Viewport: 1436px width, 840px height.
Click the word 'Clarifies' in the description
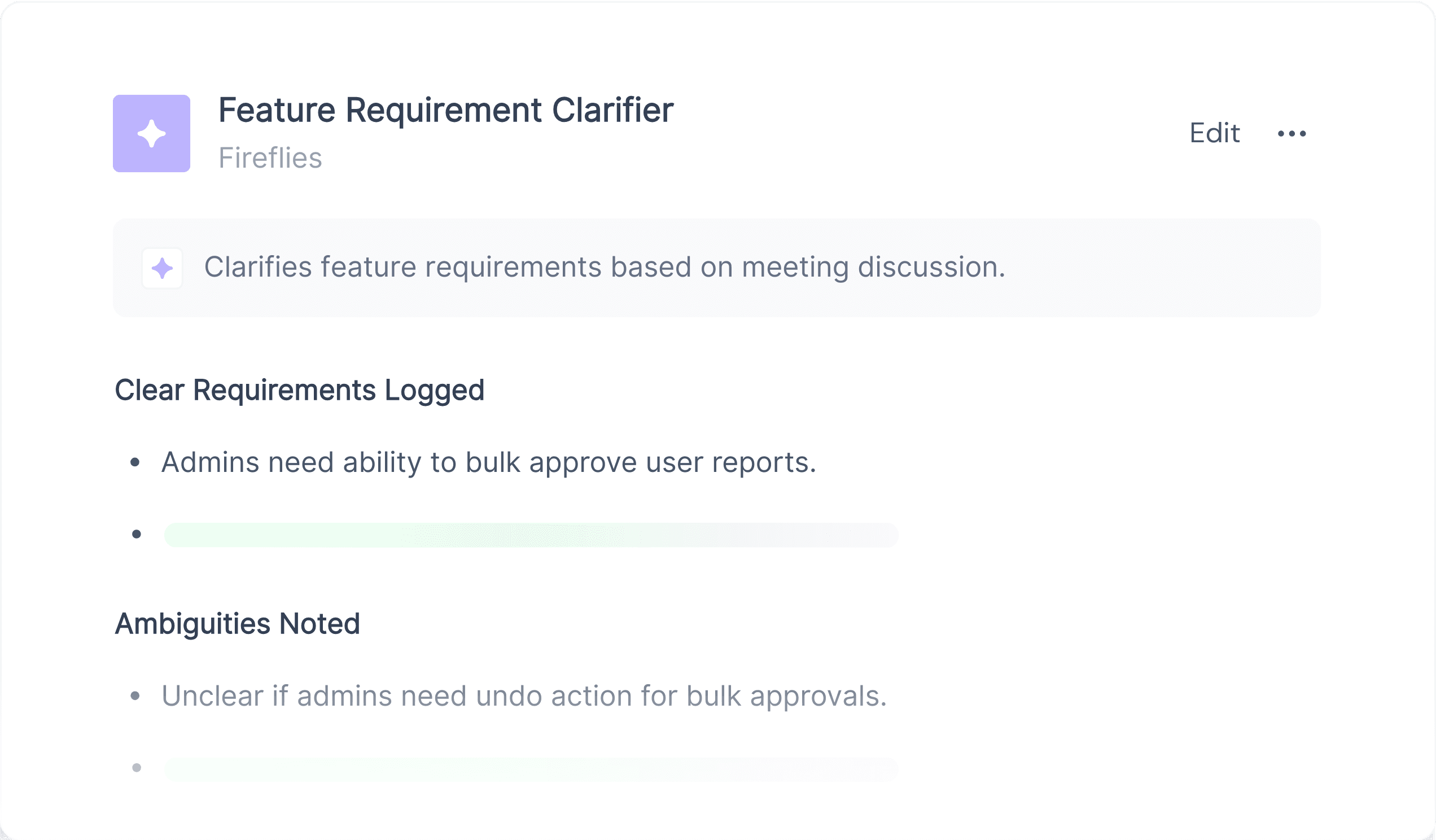(x=257, y=267)
